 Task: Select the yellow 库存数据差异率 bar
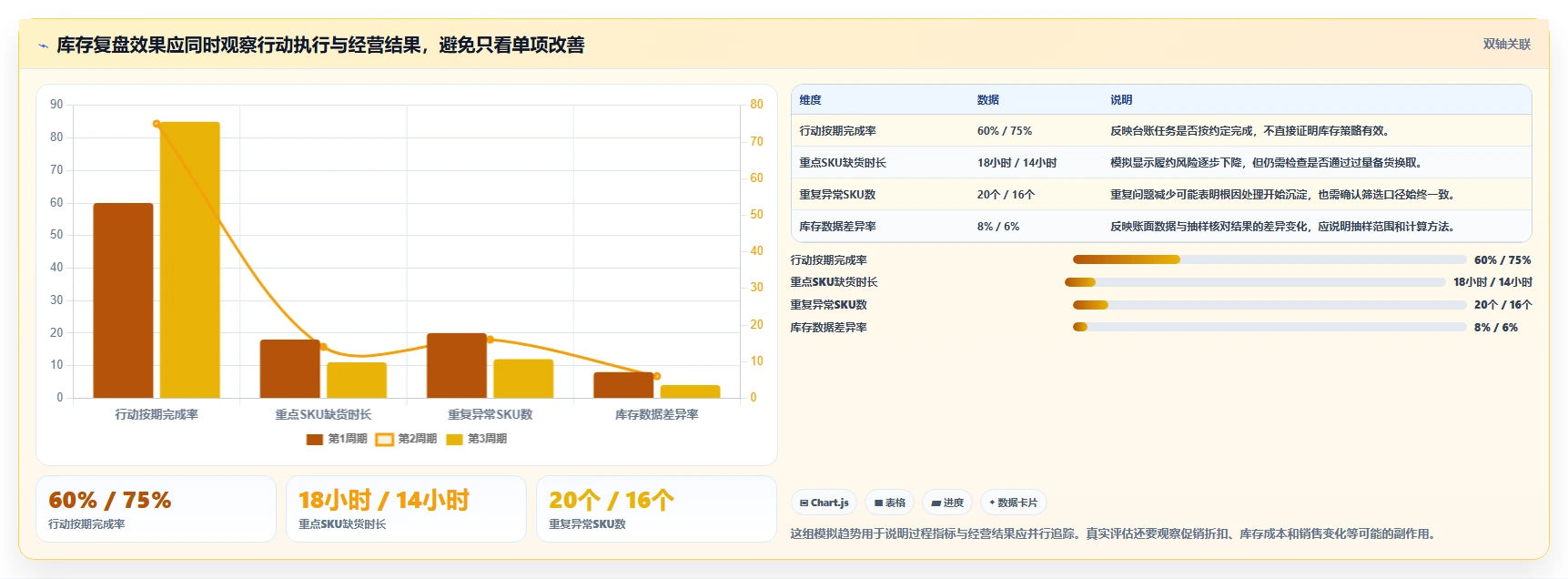[x=690, y=391]
